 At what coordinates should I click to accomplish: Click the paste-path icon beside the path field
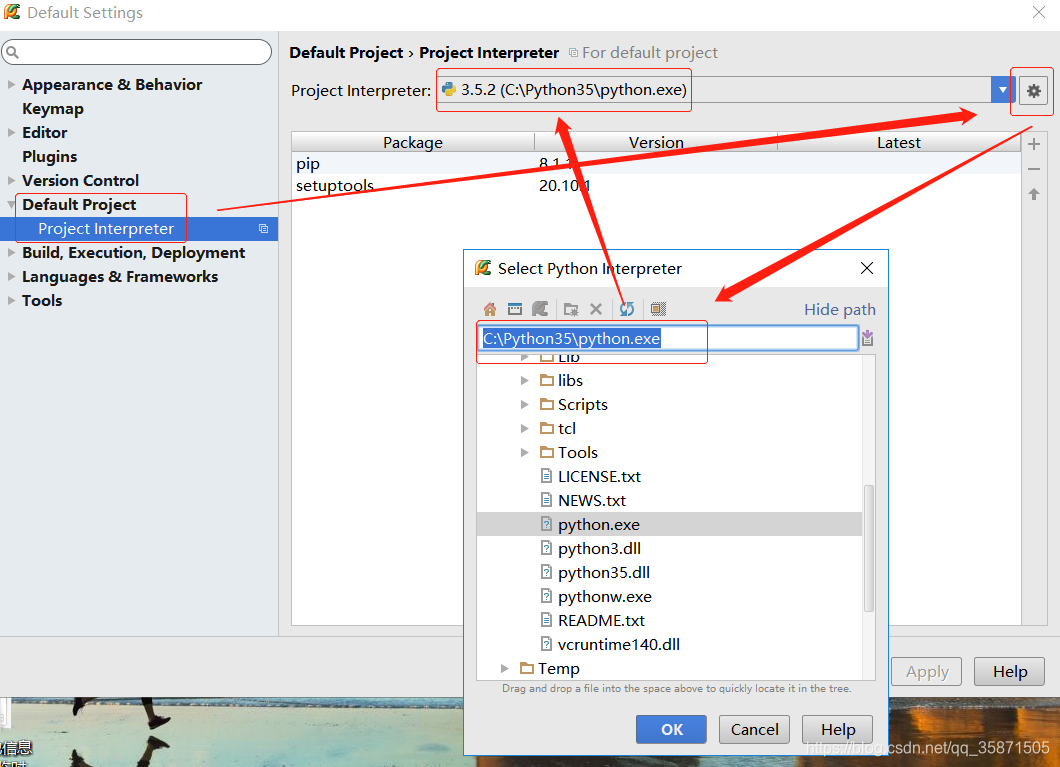[x=866, y=338]
